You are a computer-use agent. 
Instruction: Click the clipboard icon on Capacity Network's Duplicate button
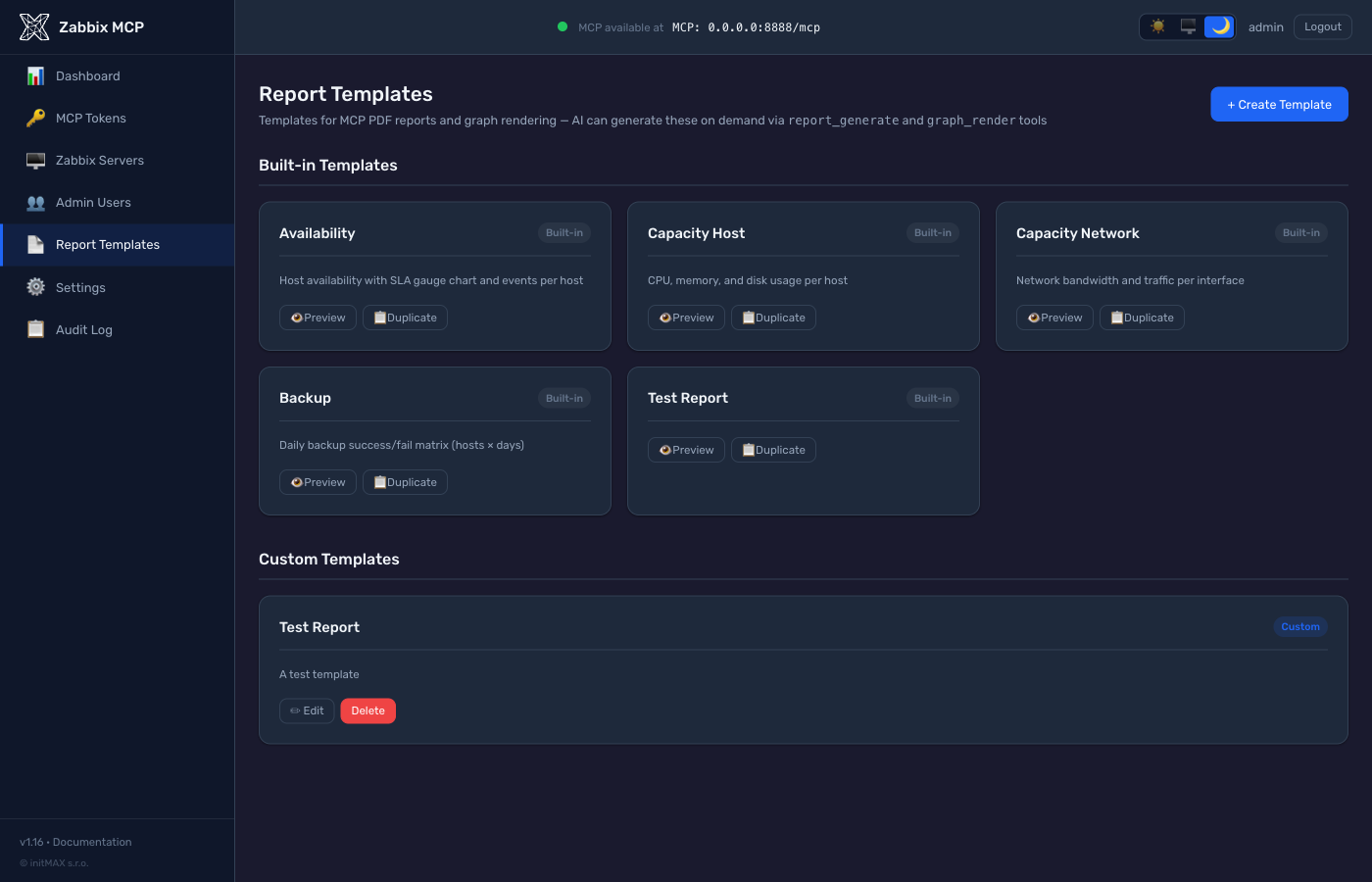1116,317
